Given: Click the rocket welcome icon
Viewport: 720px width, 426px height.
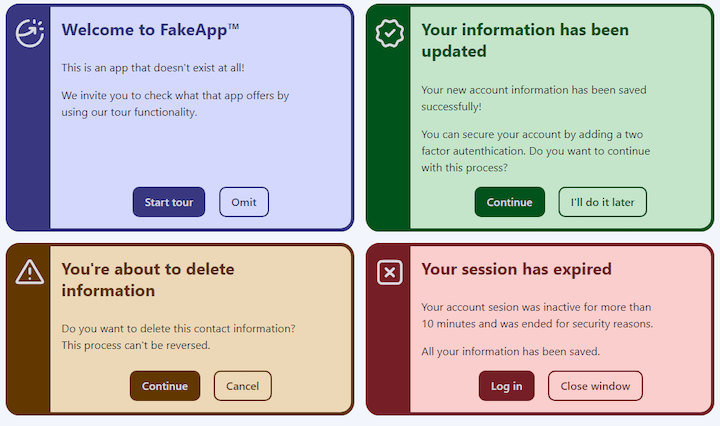Looking at the screenshot, I should pos(30,33).
